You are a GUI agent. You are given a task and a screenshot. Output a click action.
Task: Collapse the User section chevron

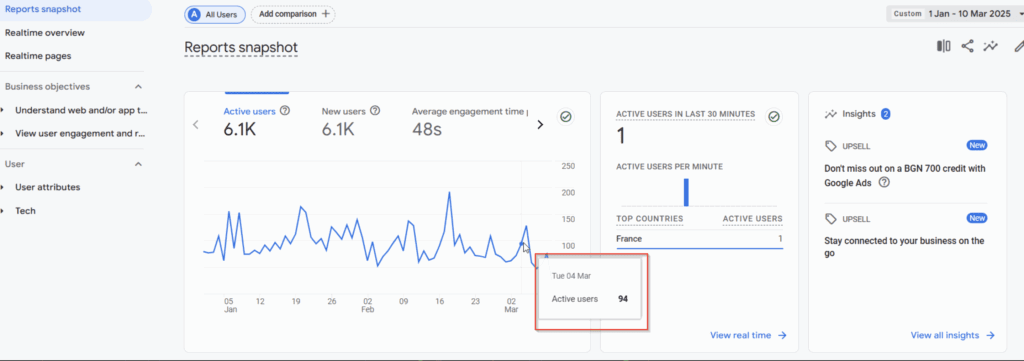138,164
